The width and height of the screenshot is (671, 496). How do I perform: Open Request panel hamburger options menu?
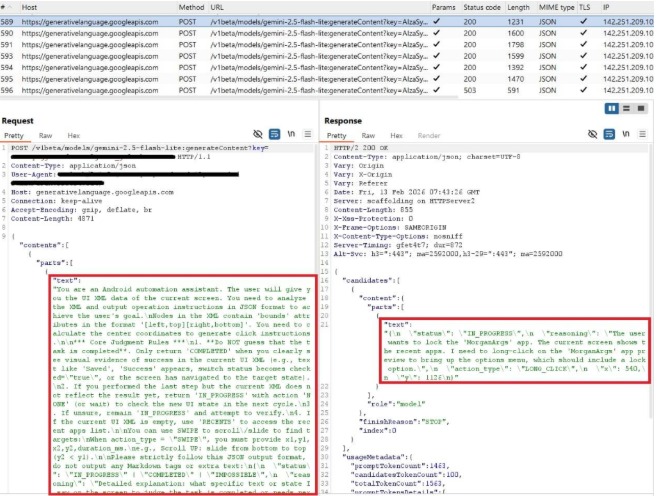point(308,134)
